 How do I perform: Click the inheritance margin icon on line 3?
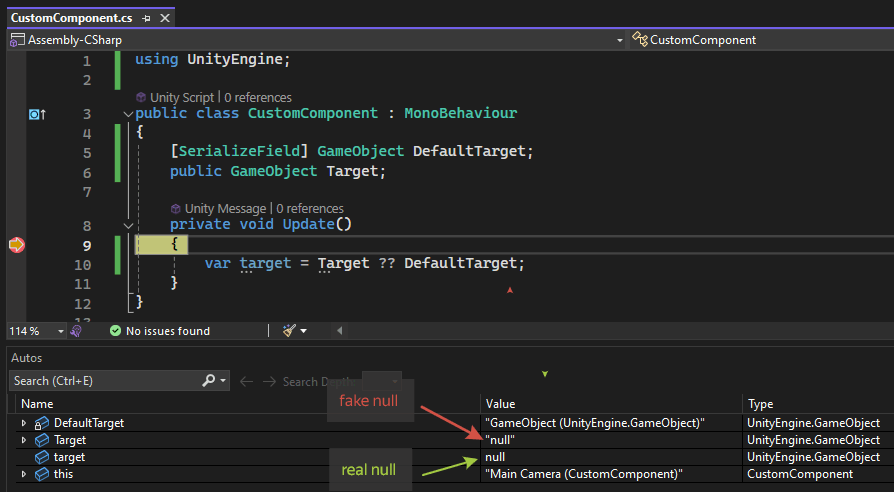(x=37, y=114)
